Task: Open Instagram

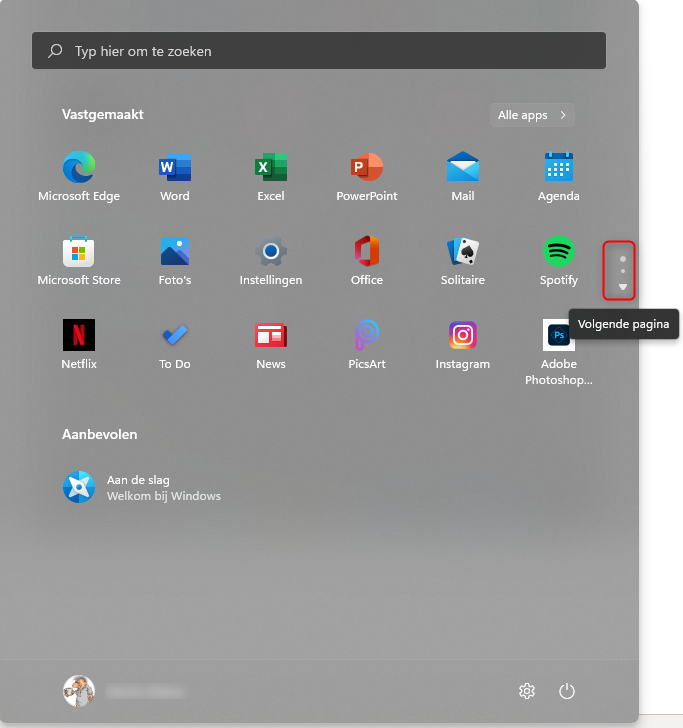Action: (x=462, y=344)
